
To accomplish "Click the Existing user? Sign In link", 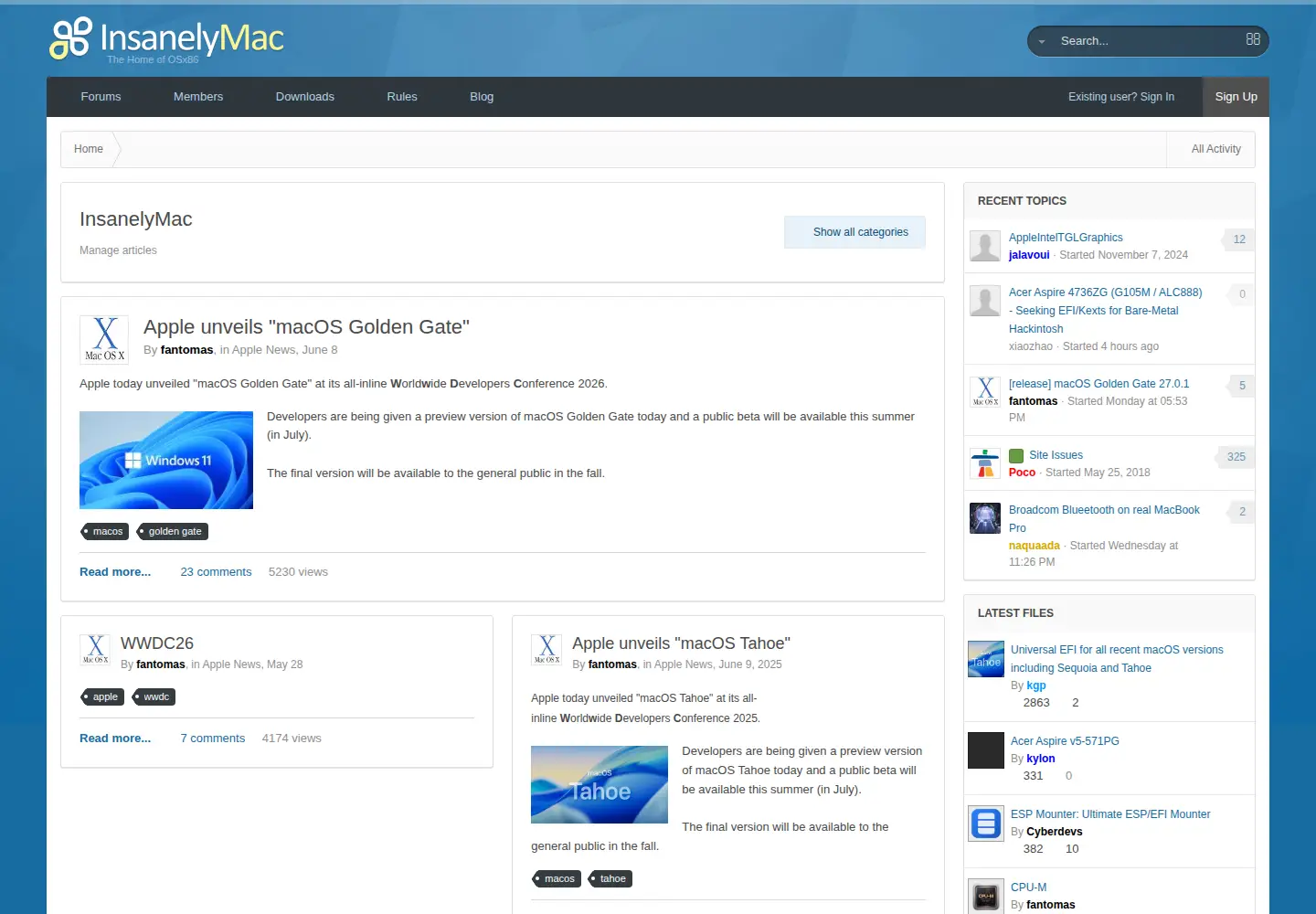I will coord(1121,97).
